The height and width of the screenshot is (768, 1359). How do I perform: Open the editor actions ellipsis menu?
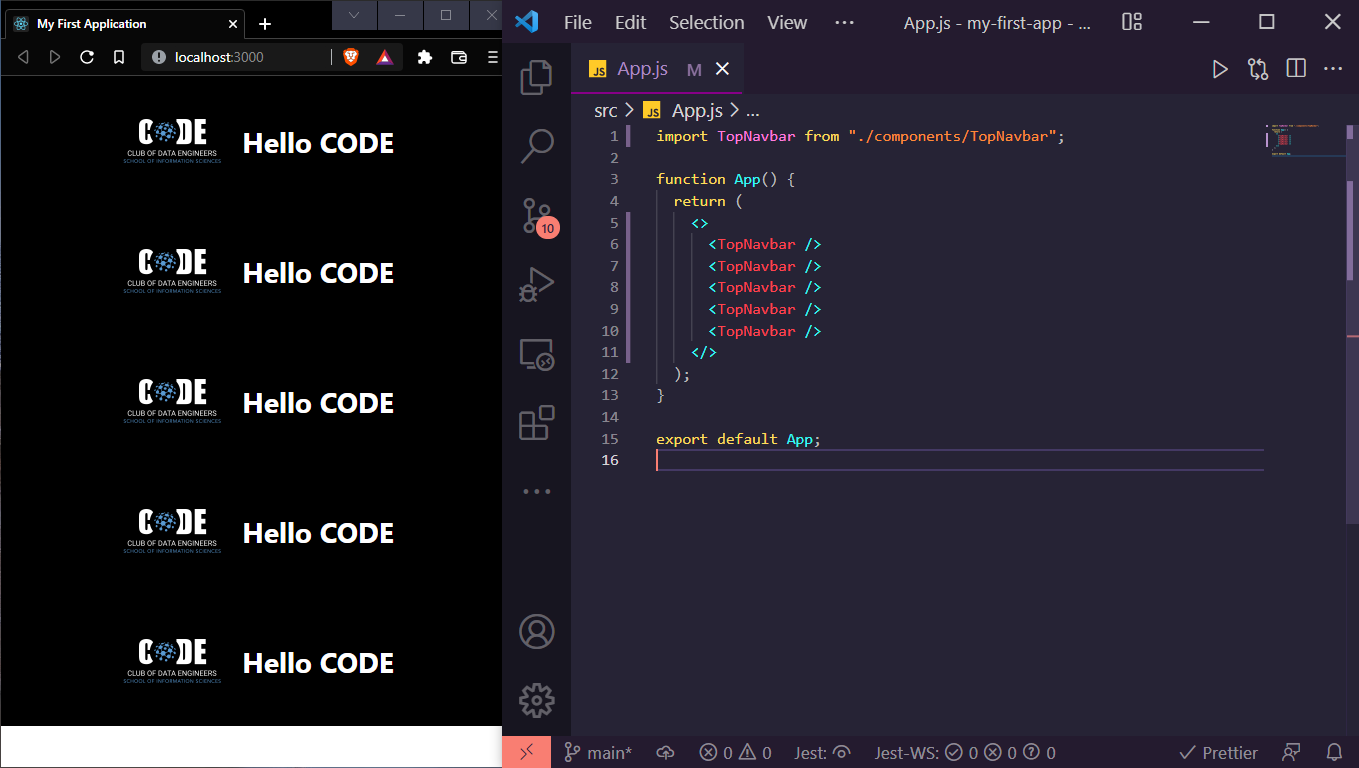[1333, 68]
